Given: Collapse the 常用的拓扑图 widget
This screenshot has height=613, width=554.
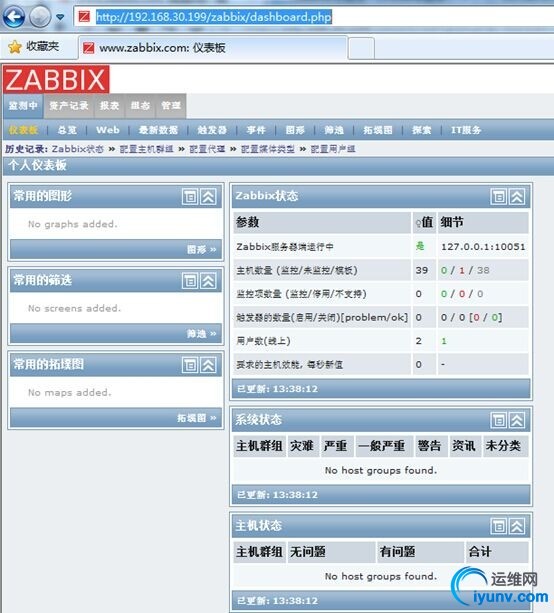Looking at the screenshot, I should (x=208, y=365).
